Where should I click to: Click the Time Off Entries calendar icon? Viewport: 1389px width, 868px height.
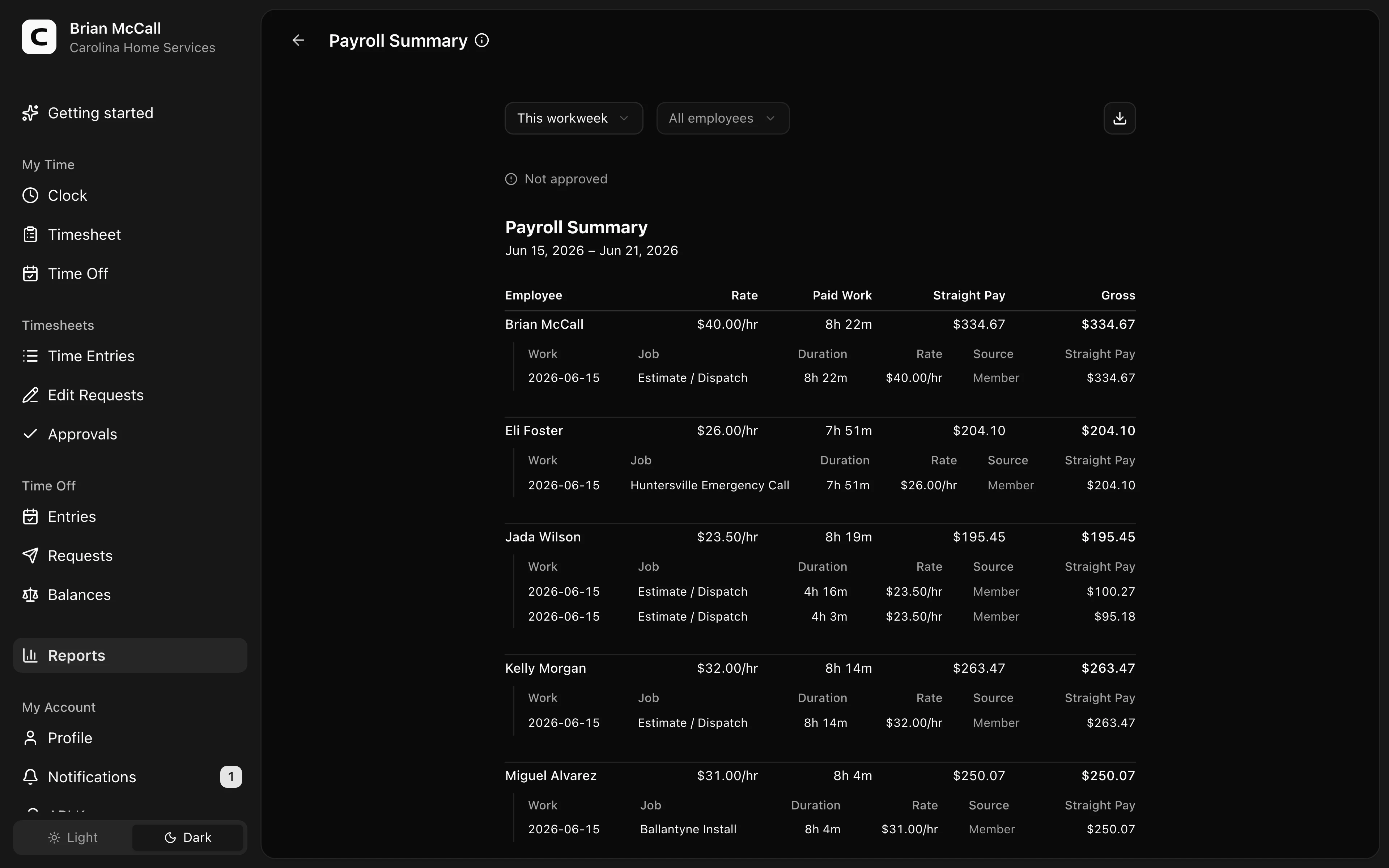(30, 517)
